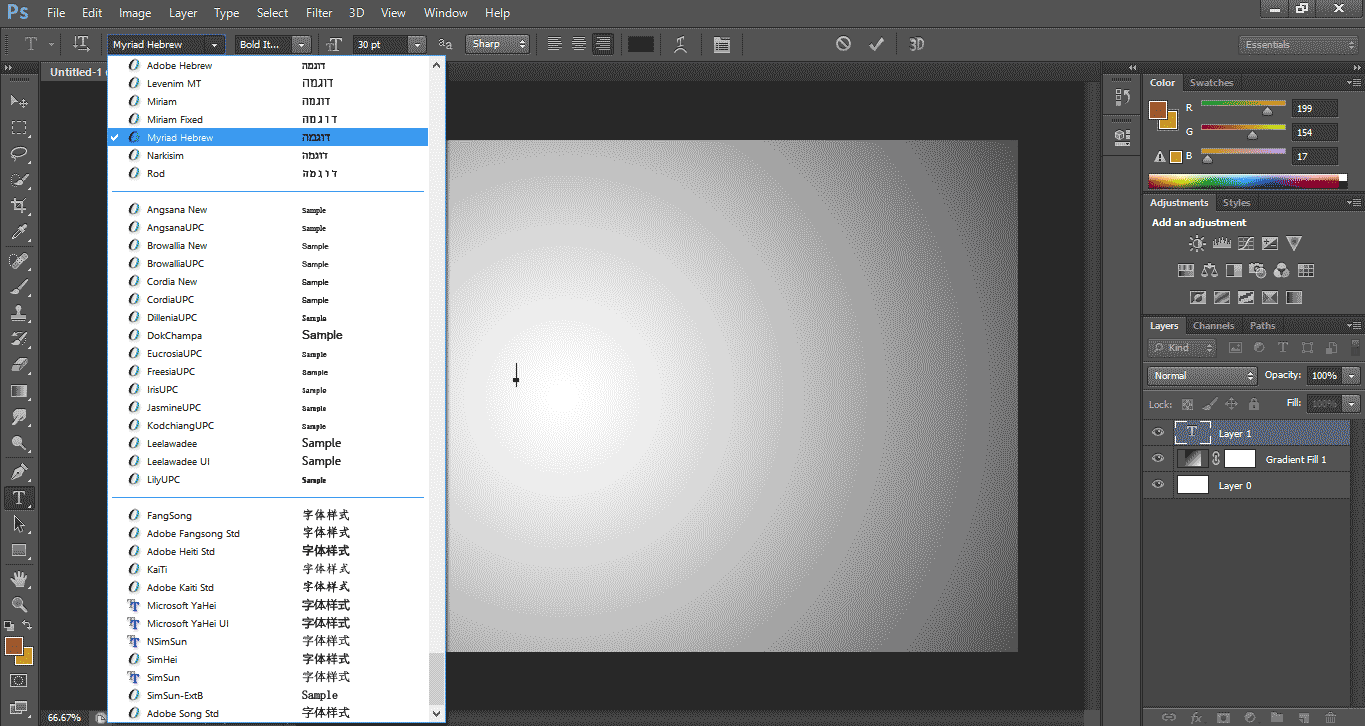The image size is (1365, 726).
Task: Open the font style Bold Italic dropdown
Action: [x=301, y=45]
